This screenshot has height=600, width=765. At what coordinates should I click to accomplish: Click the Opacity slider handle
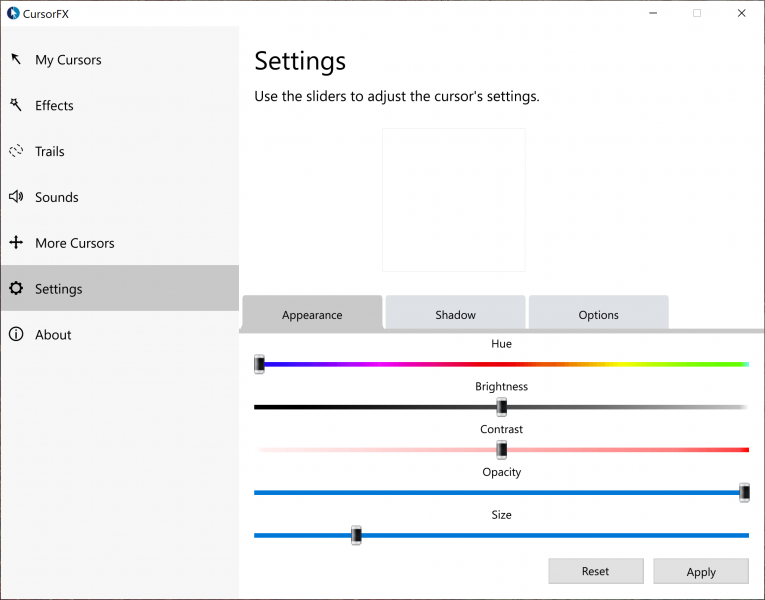[x=745, y=492]
